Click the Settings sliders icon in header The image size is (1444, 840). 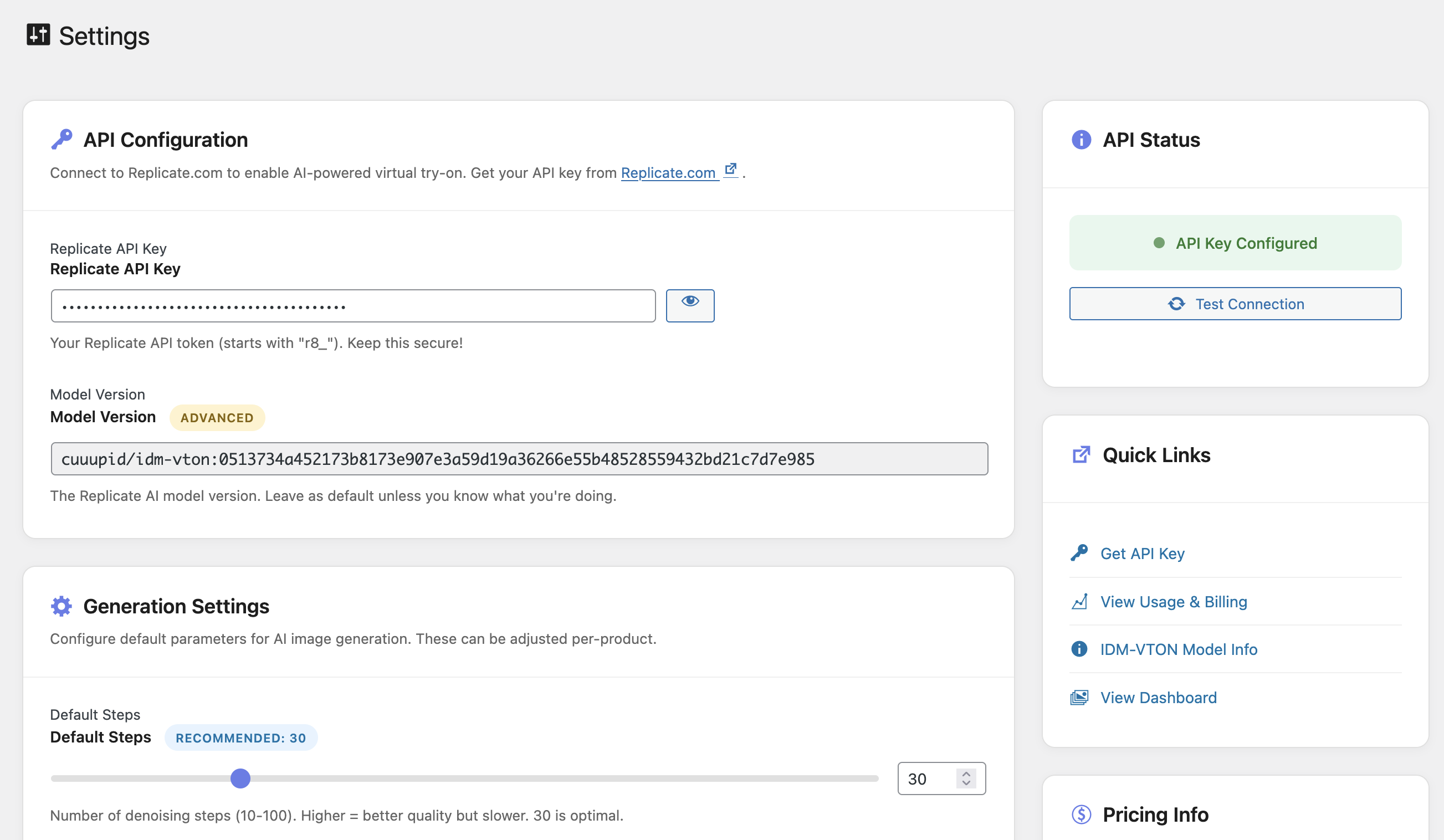pyautogui.click(x=38, y=34)
